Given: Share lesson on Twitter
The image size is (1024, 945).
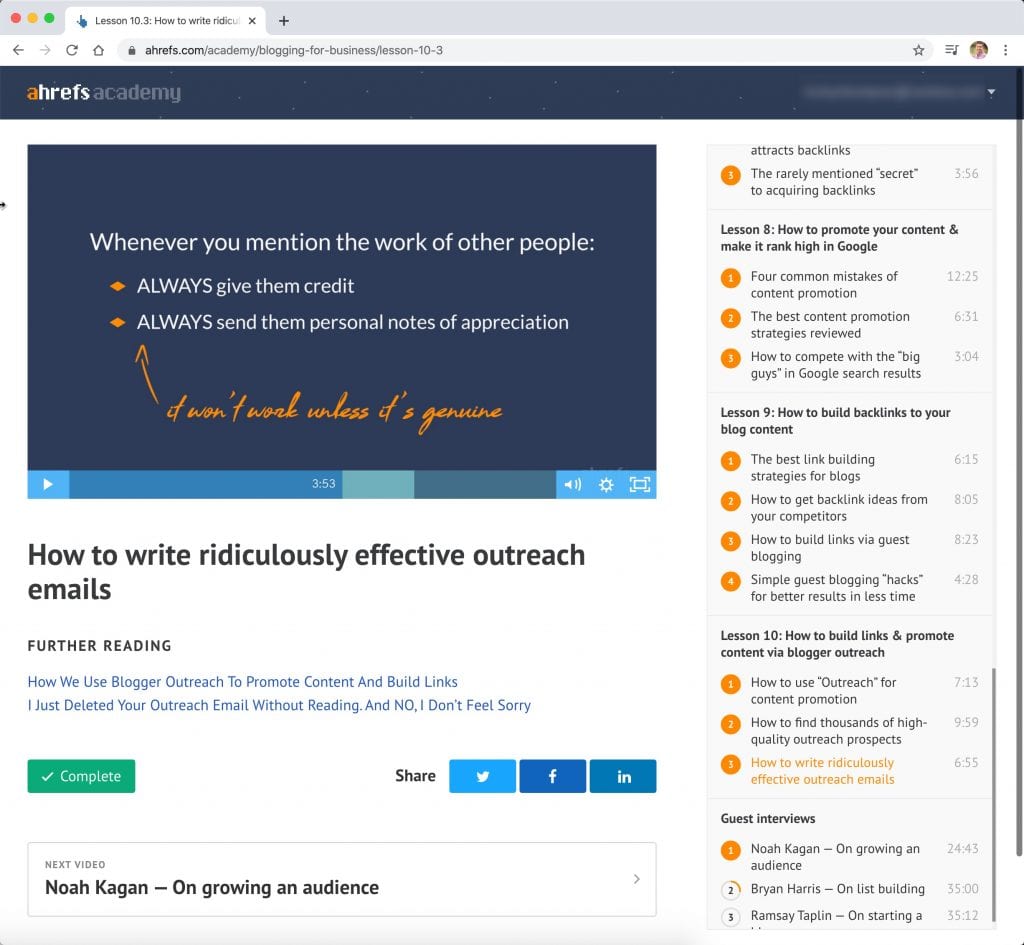Looking at the screenshot, I should tap(482, 776).
